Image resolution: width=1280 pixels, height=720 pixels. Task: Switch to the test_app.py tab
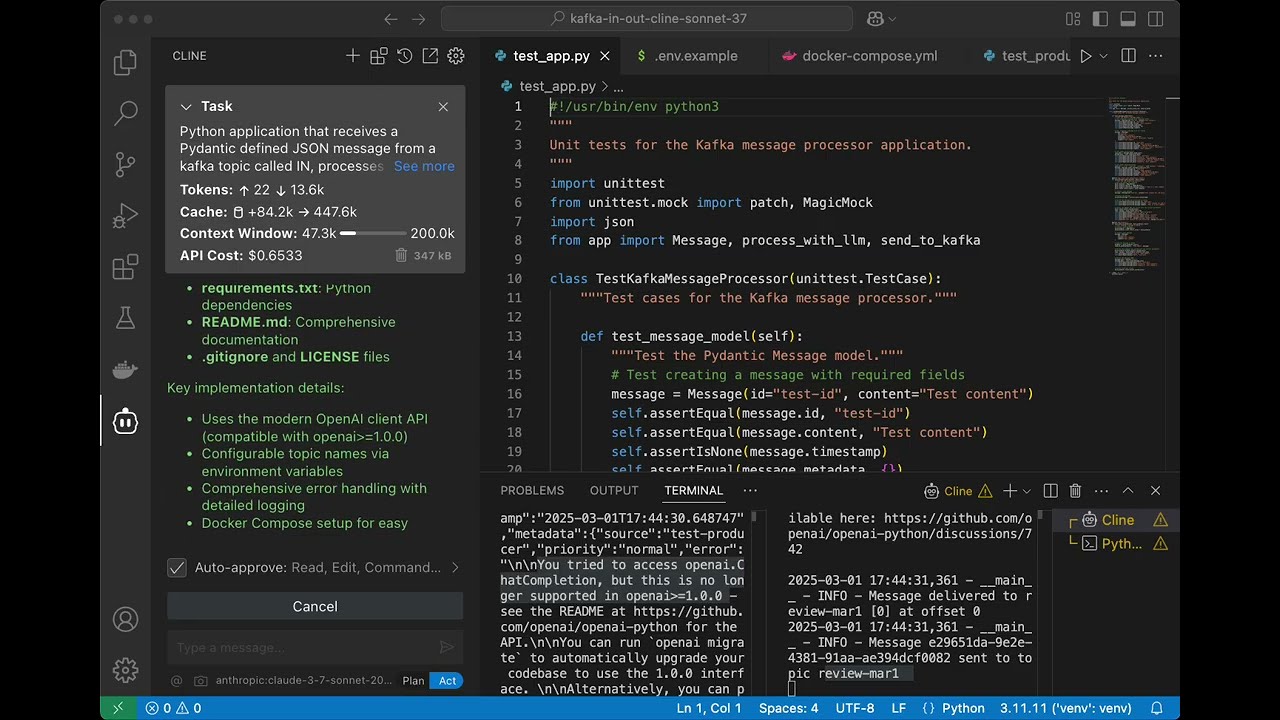(x=551, y=56)
